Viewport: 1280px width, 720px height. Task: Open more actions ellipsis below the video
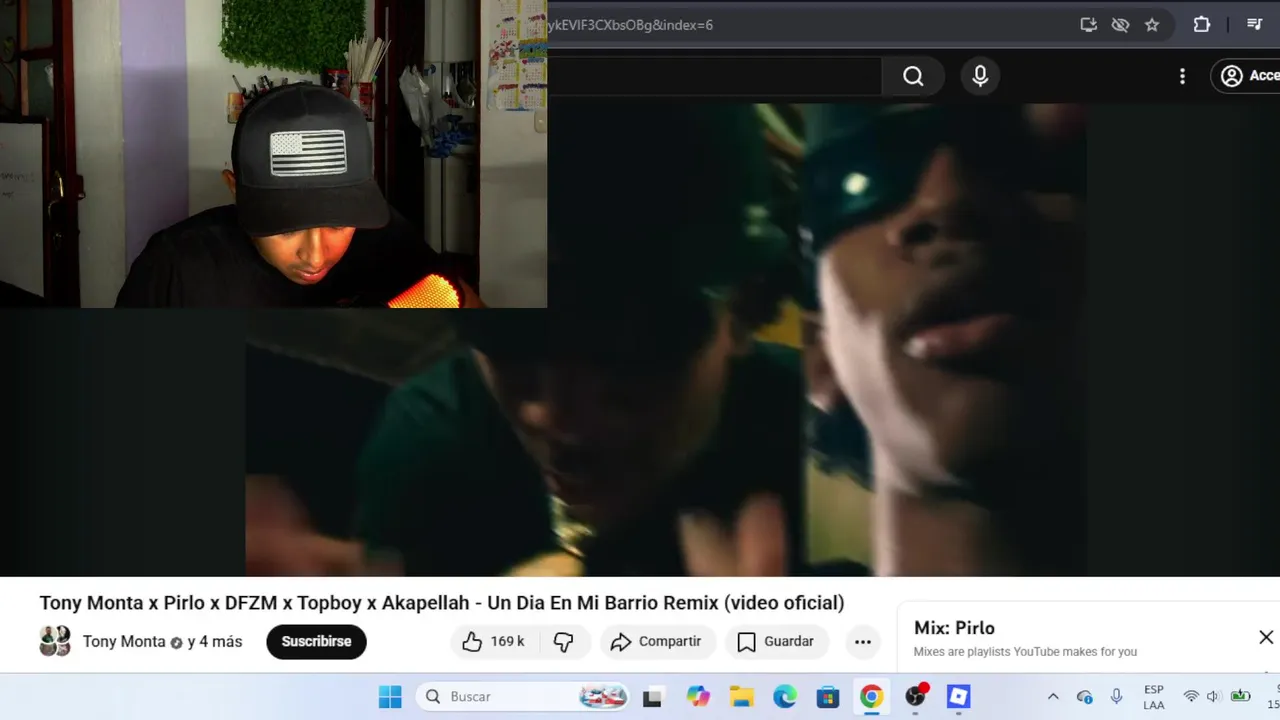(x=863, y=642)
